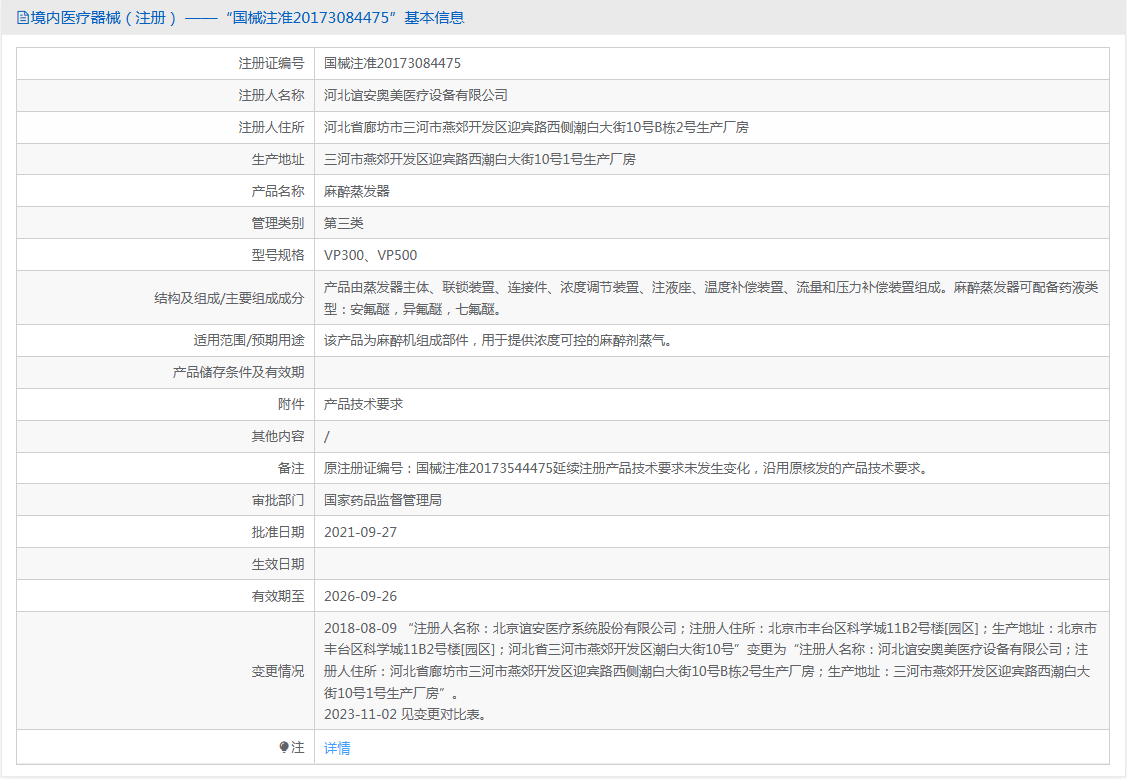Select expiry date 2026-09-26
The width and height of the screenshot is (1127, 779).
point(360,596)
